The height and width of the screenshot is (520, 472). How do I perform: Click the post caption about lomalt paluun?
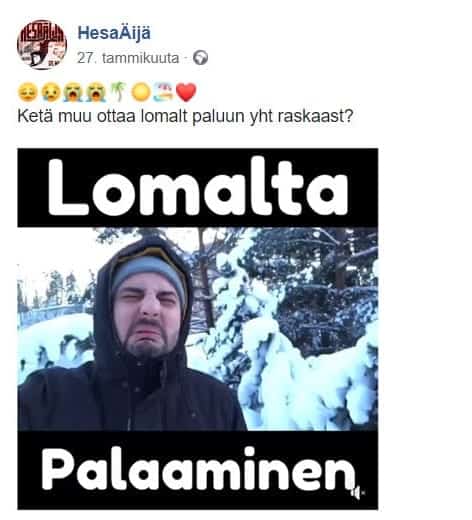pos(185,117)
